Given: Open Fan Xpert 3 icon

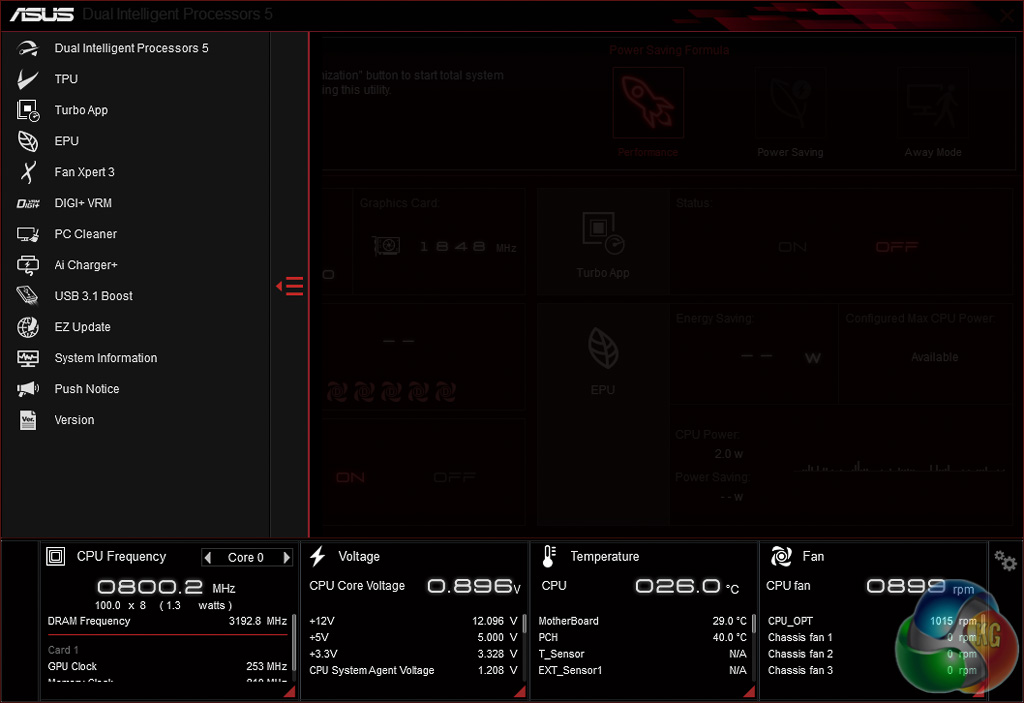Looking at the screenshot, I should [x=27, y=172].
